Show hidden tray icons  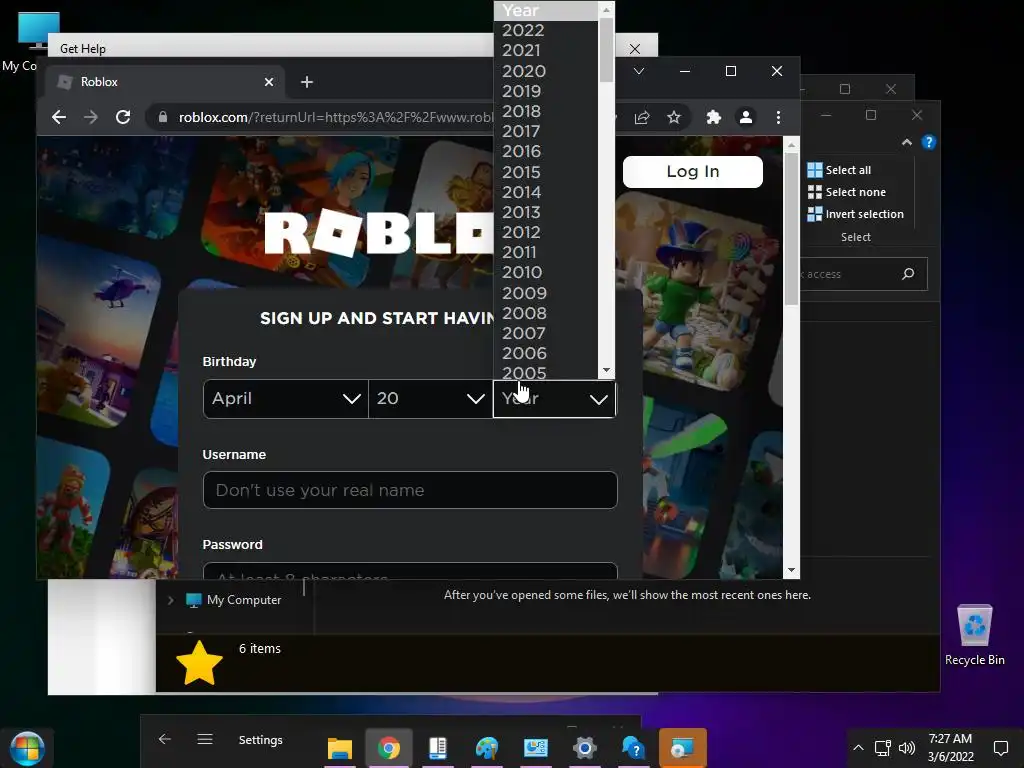858,748
